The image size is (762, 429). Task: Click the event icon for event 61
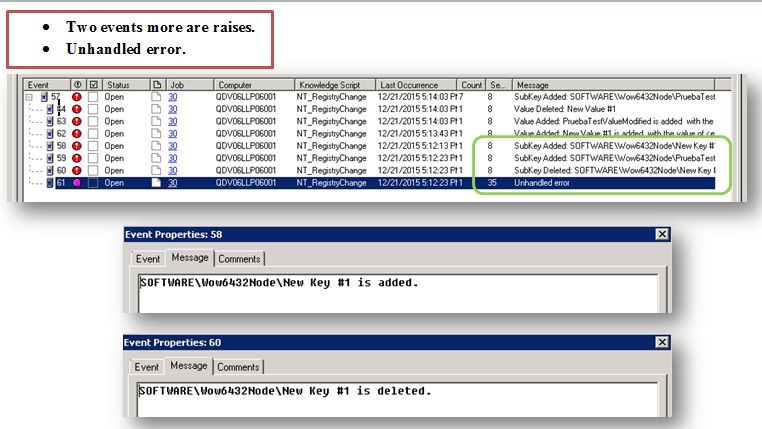coord(50,183)
